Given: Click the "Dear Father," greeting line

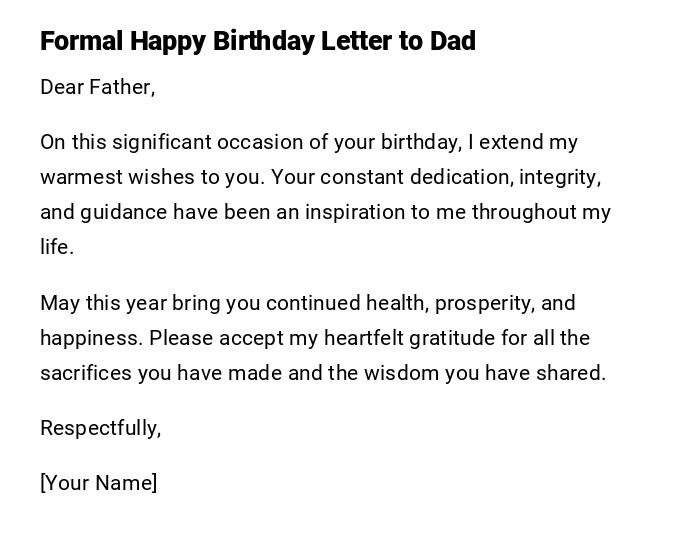Looking at the screenshot, I should [97, 87].
